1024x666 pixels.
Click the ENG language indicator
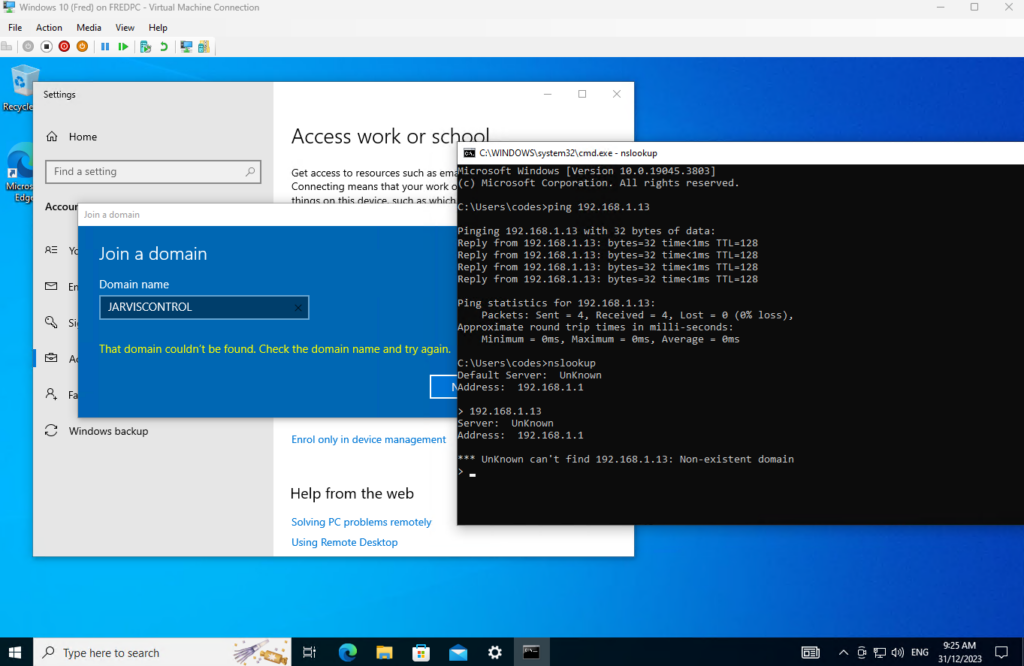point(920,652)
